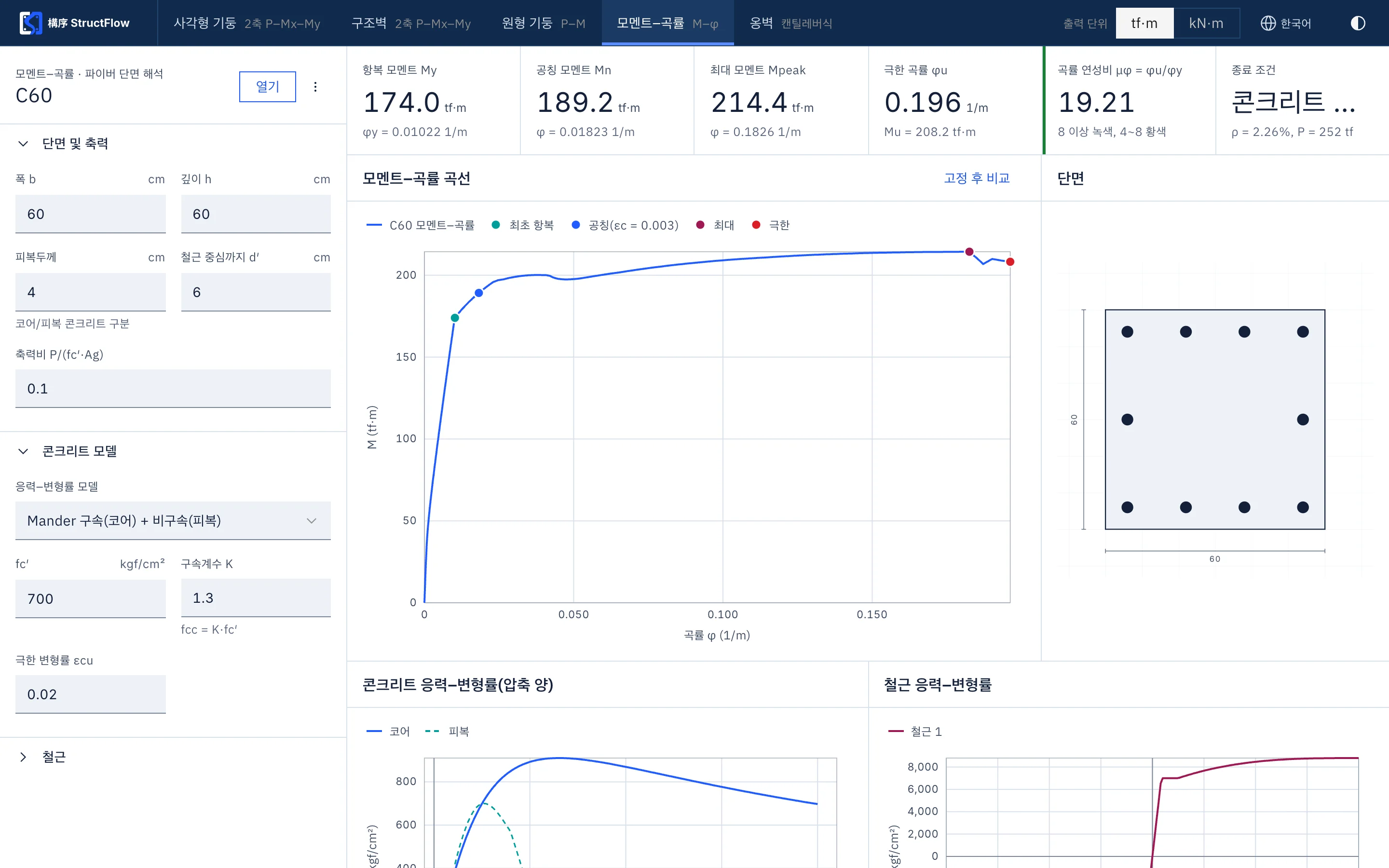Image resolution: width=1389 pixels, height=868 pixels.
Task: Toggle the 철근 1 legend entry
Action: pos(915,732)
